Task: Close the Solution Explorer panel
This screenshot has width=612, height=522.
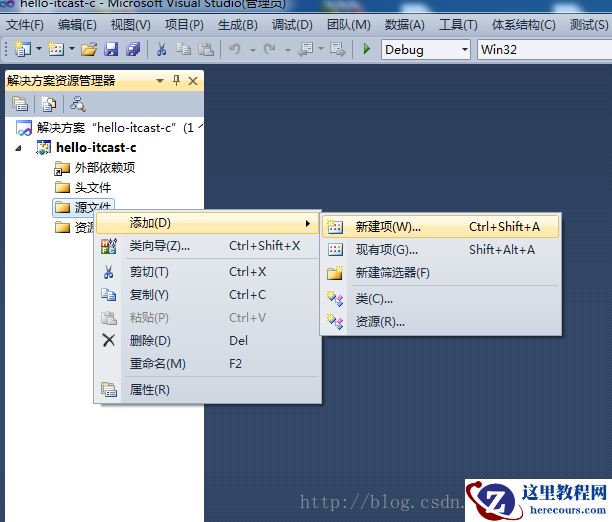Action: point(193,81)
